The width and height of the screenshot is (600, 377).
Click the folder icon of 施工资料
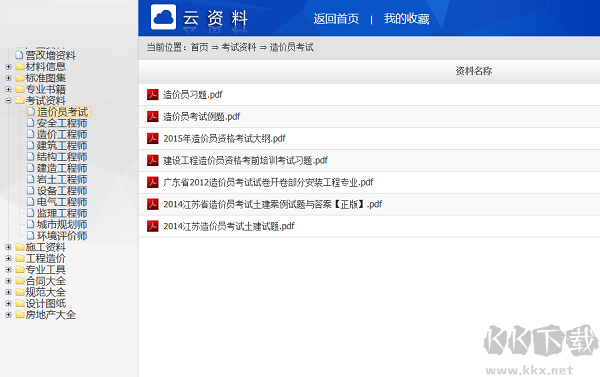click(20, 247)
